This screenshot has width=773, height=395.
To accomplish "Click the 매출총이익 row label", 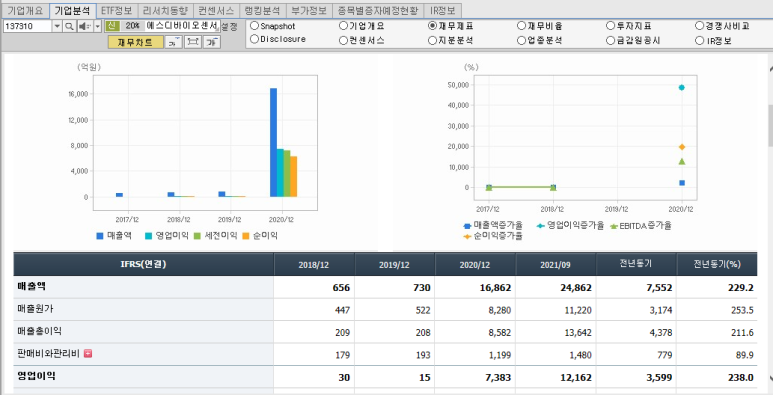I will coord(39,331).
